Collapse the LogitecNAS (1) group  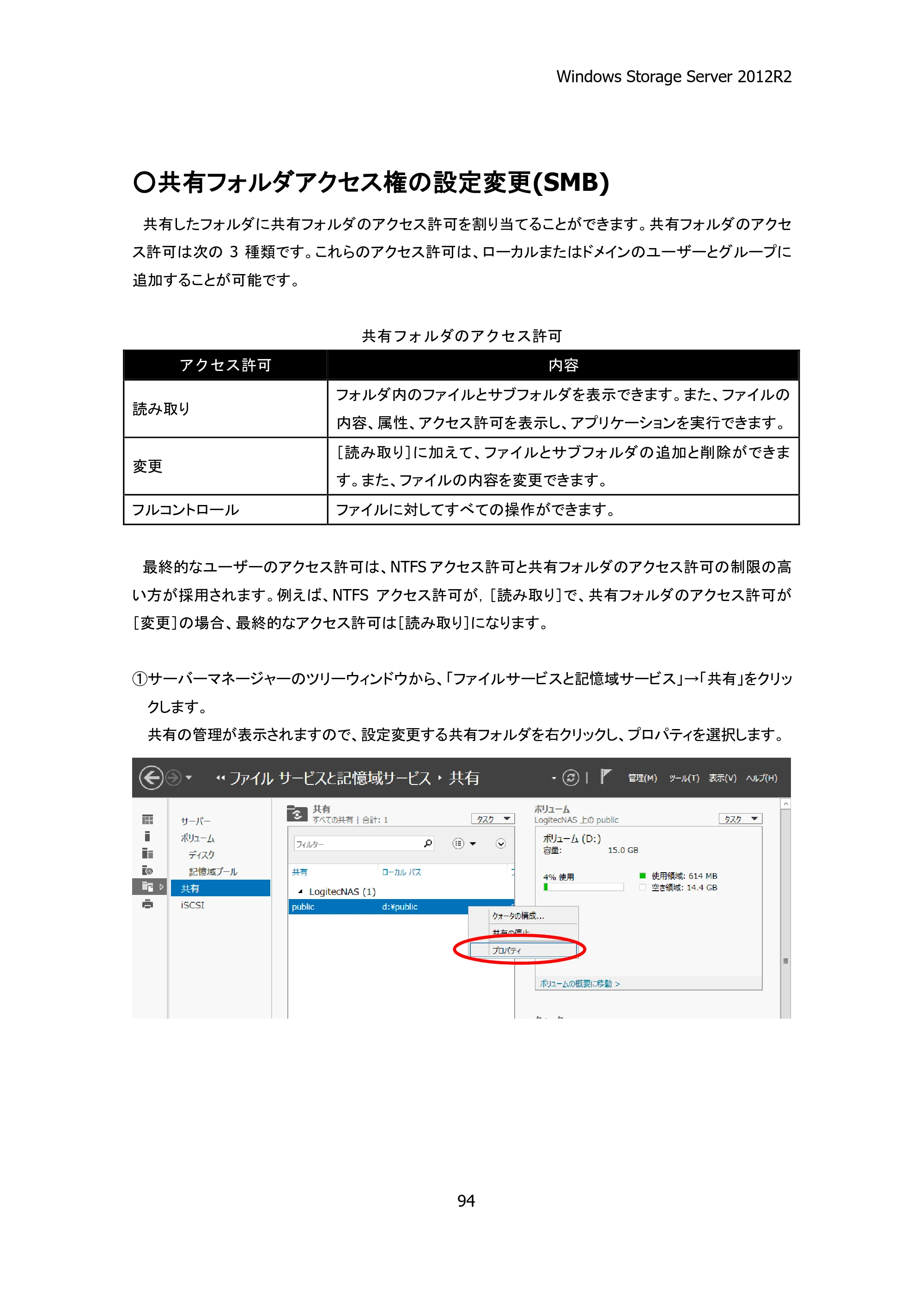[301, 892]
